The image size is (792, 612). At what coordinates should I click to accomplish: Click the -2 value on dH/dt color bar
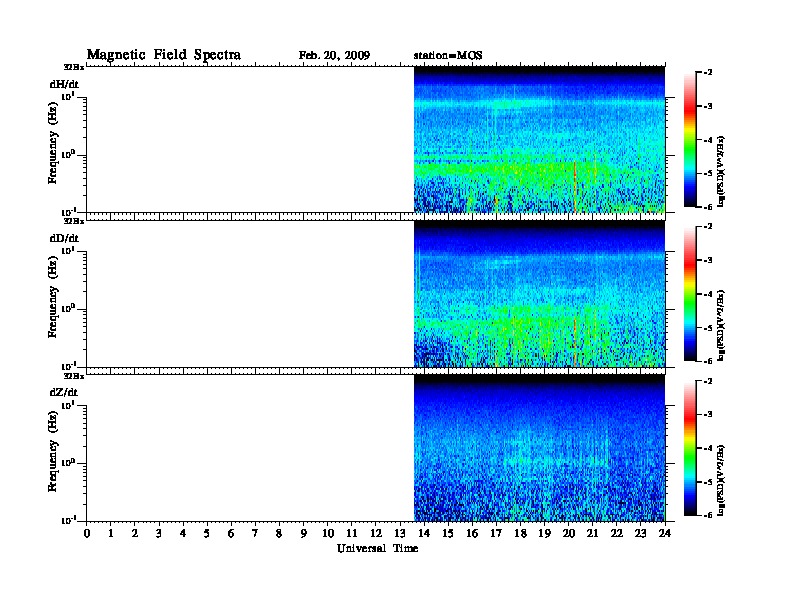click(x=708, y=73)
